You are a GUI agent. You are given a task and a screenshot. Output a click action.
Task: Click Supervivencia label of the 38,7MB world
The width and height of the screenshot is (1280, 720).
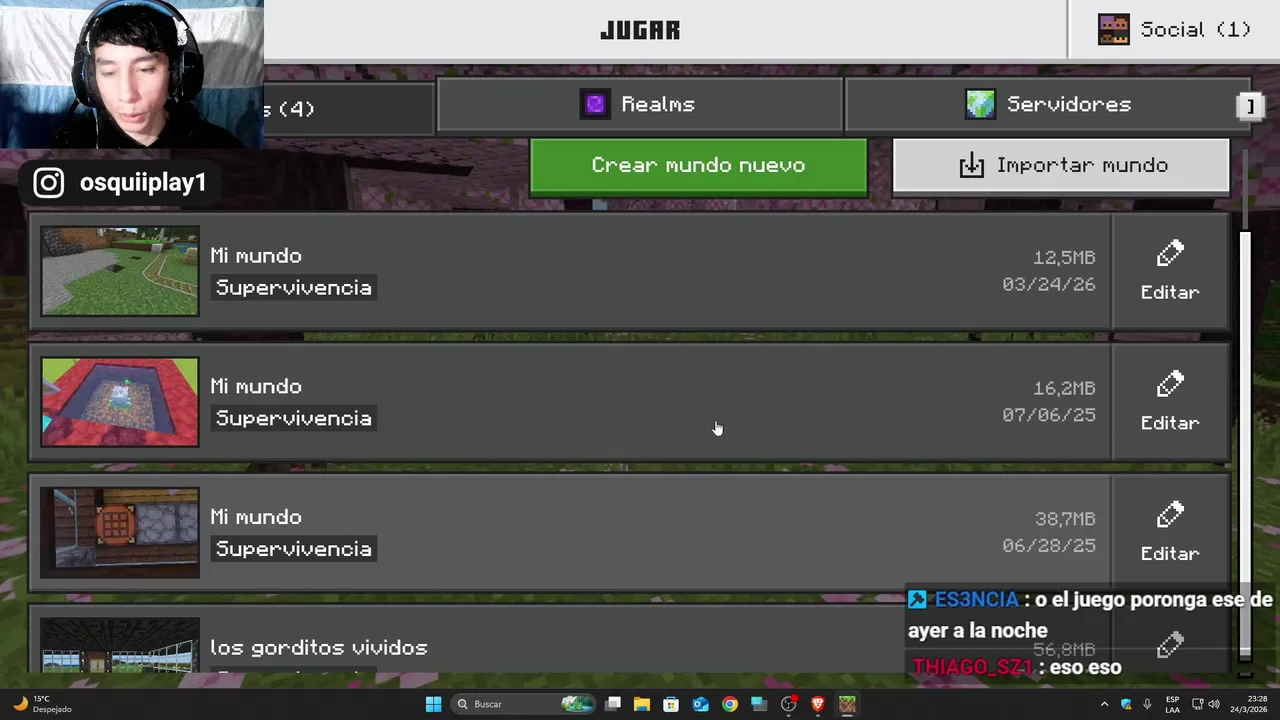[x=294, y=550]
